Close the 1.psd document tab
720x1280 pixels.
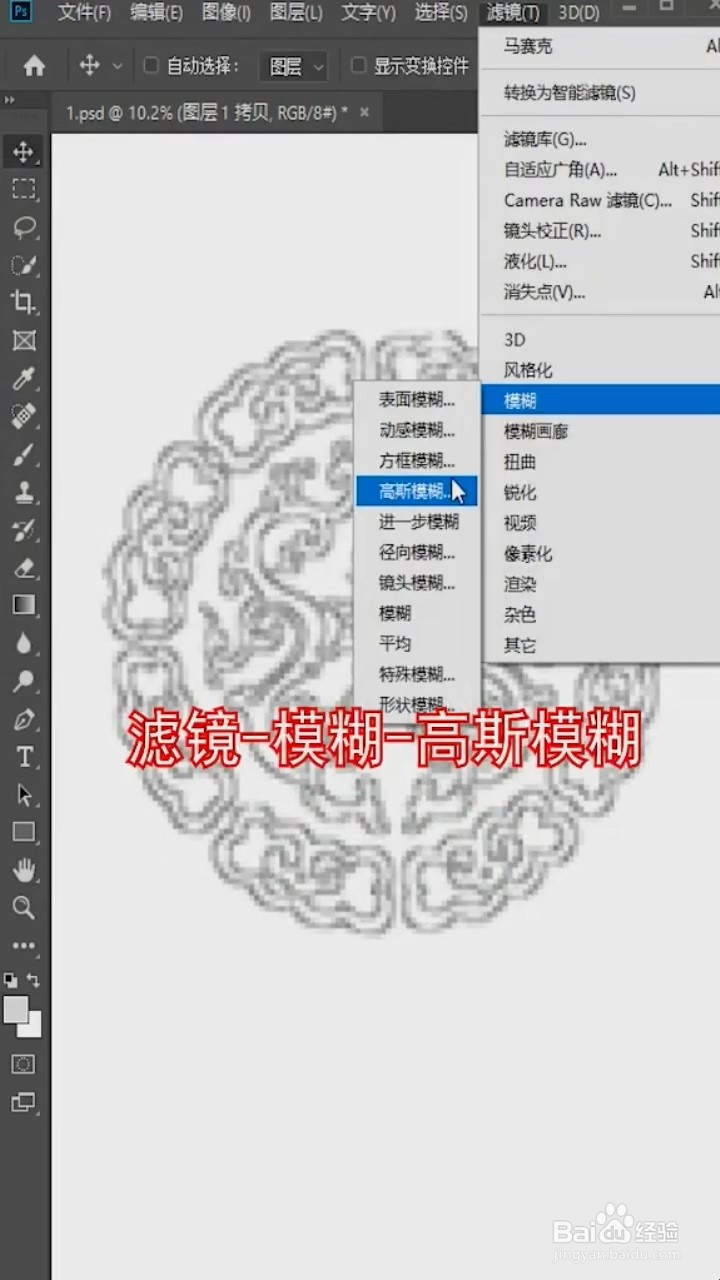coord(364,112)
